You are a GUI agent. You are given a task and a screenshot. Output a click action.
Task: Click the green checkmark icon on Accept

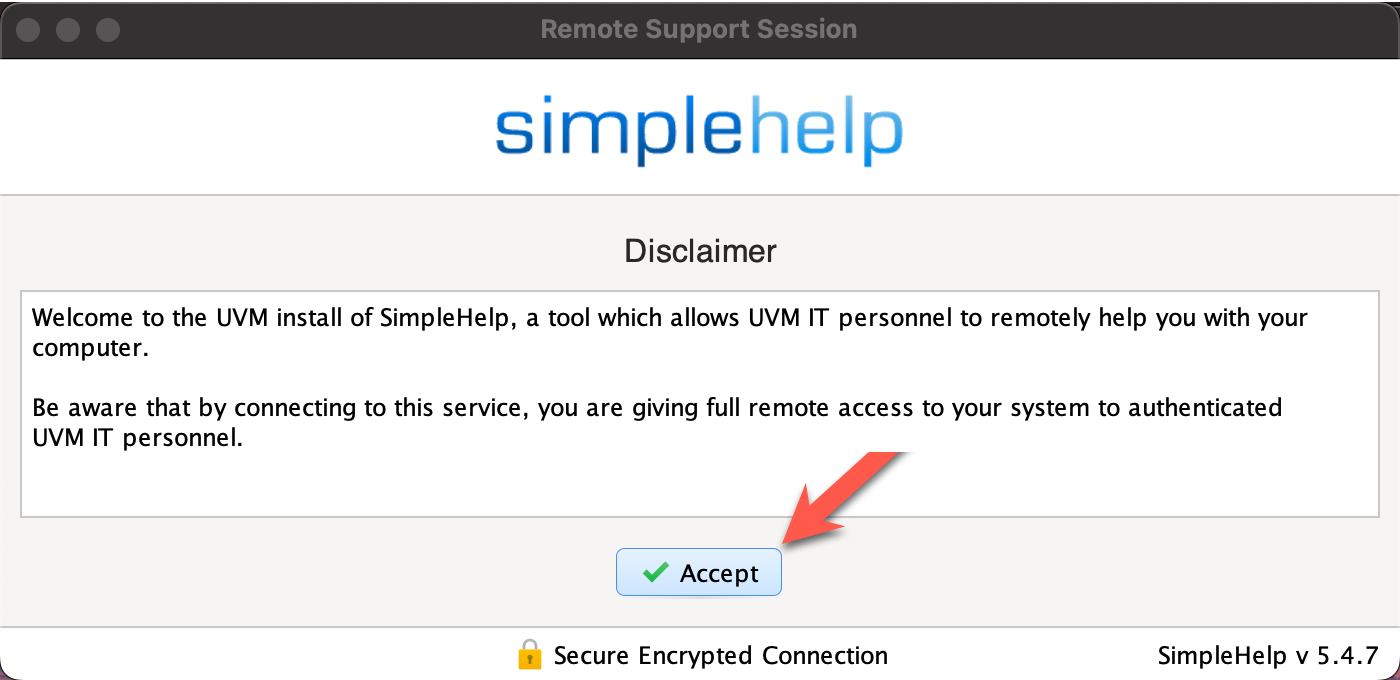[655, 572]
